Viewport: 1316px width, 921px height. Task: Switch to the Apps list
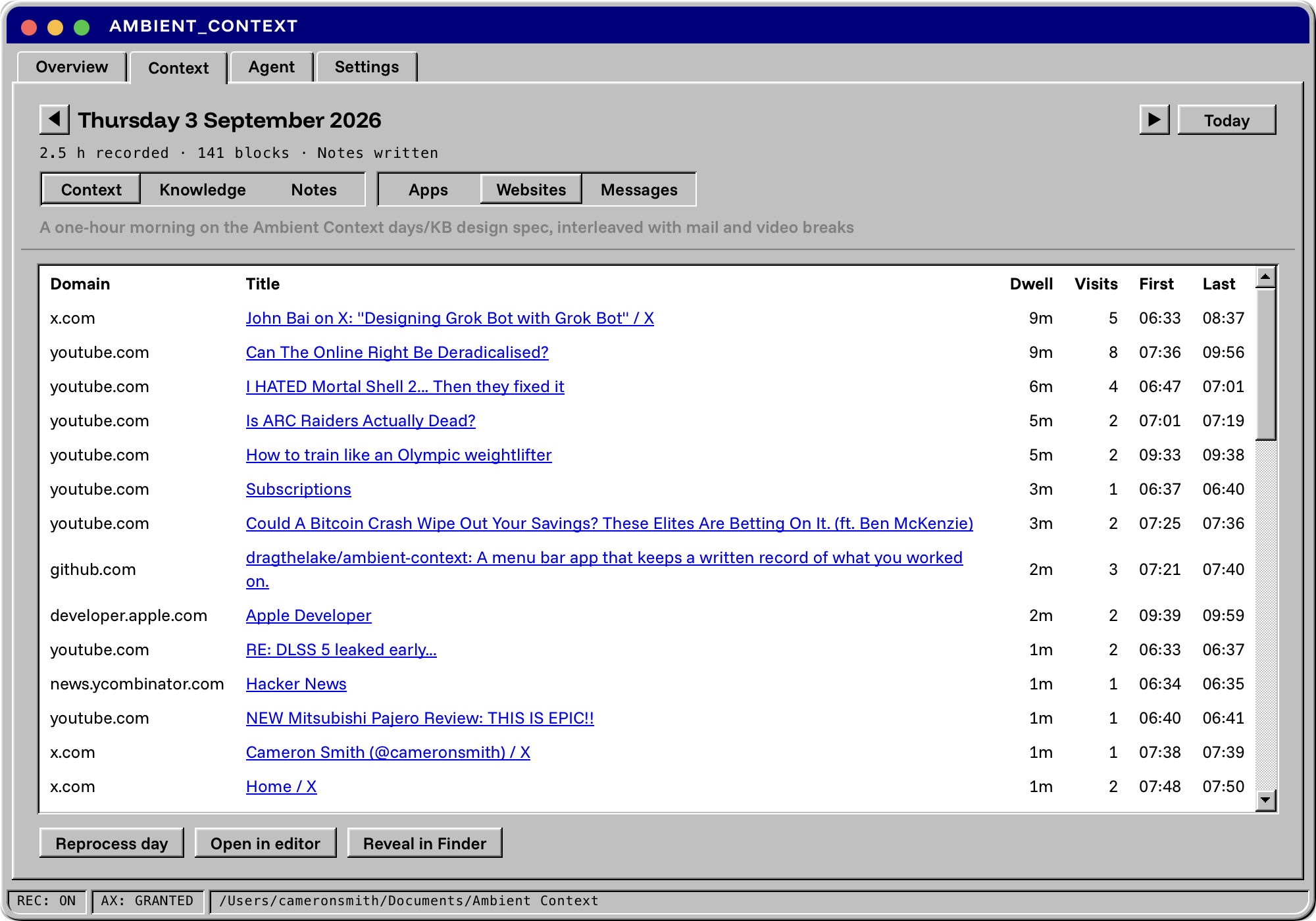[428, 189]
